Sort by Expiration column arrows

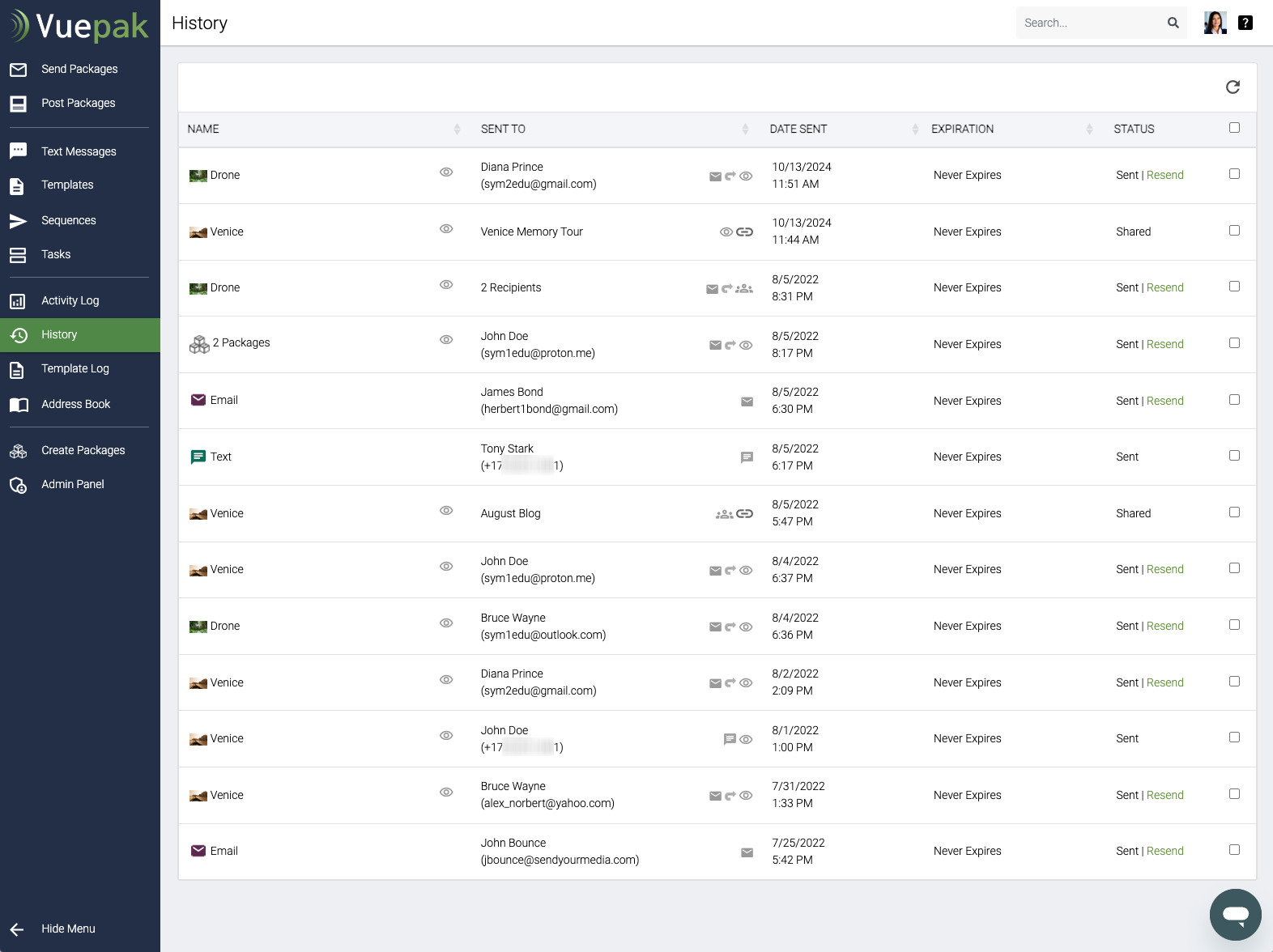(x=1089, y=130)
